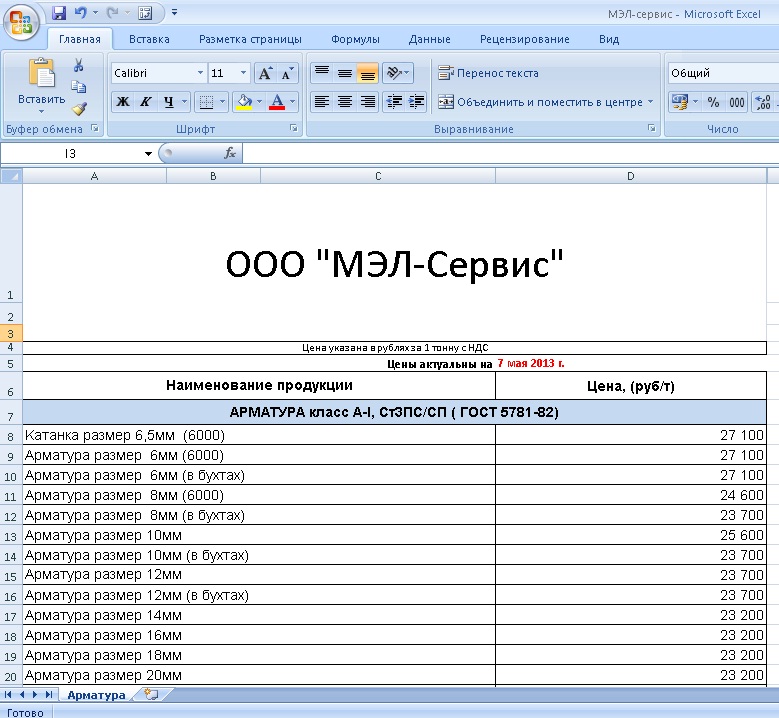779x718 pixels.
Task: Align text to middle of cell
Action: pyautogui.click(x=345, y=73)
